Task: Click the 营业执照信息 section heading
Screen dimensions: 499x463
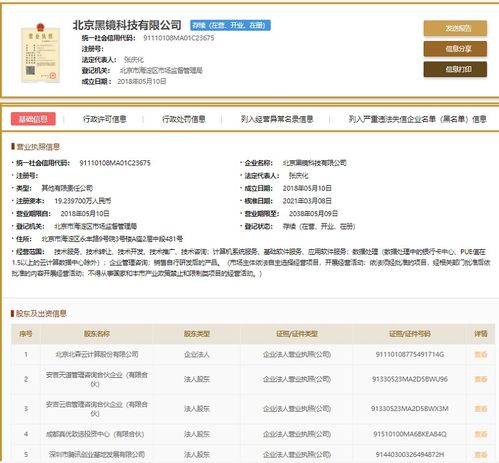Action: 38,147
